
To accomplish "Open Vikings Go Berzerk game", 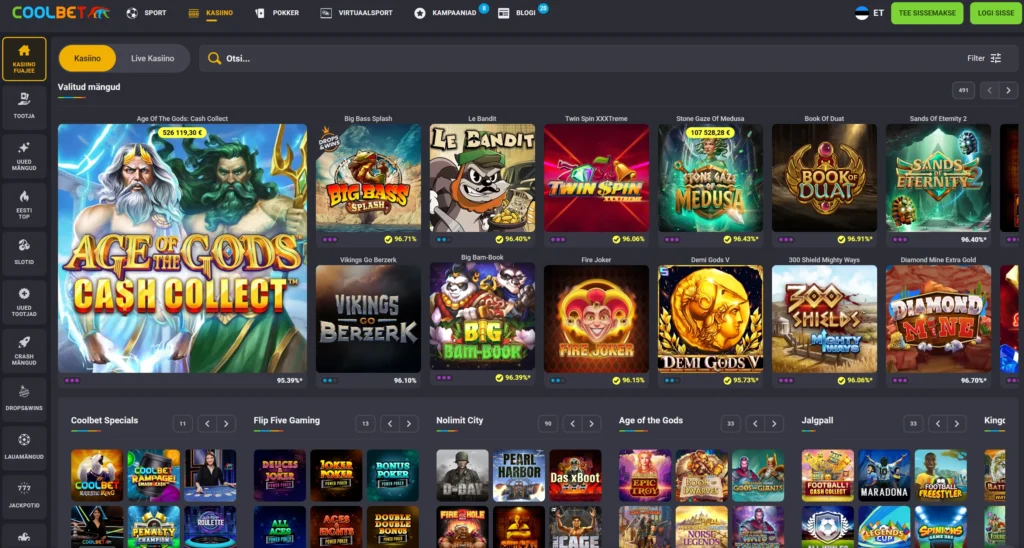I will tap(368, 319).
